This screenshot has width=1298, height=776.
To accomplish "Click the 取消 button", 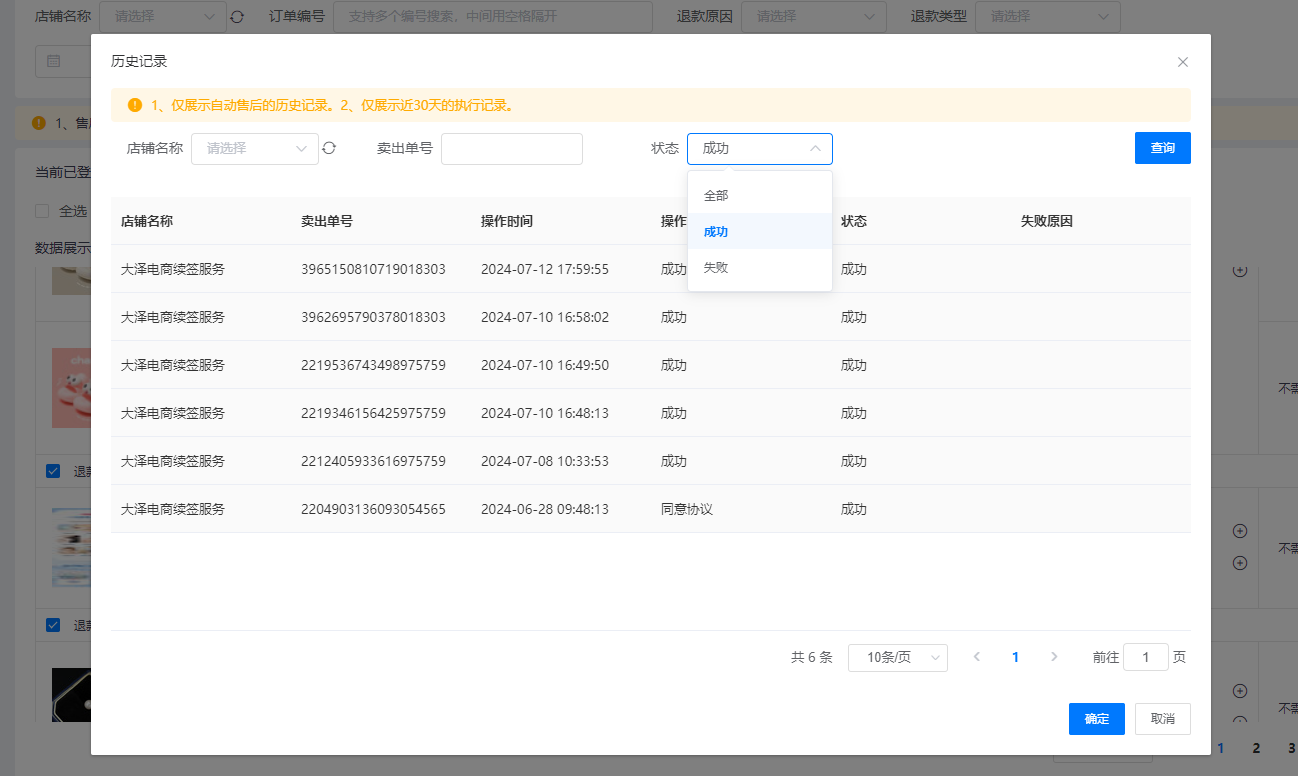I will [x=1163, y=719].
